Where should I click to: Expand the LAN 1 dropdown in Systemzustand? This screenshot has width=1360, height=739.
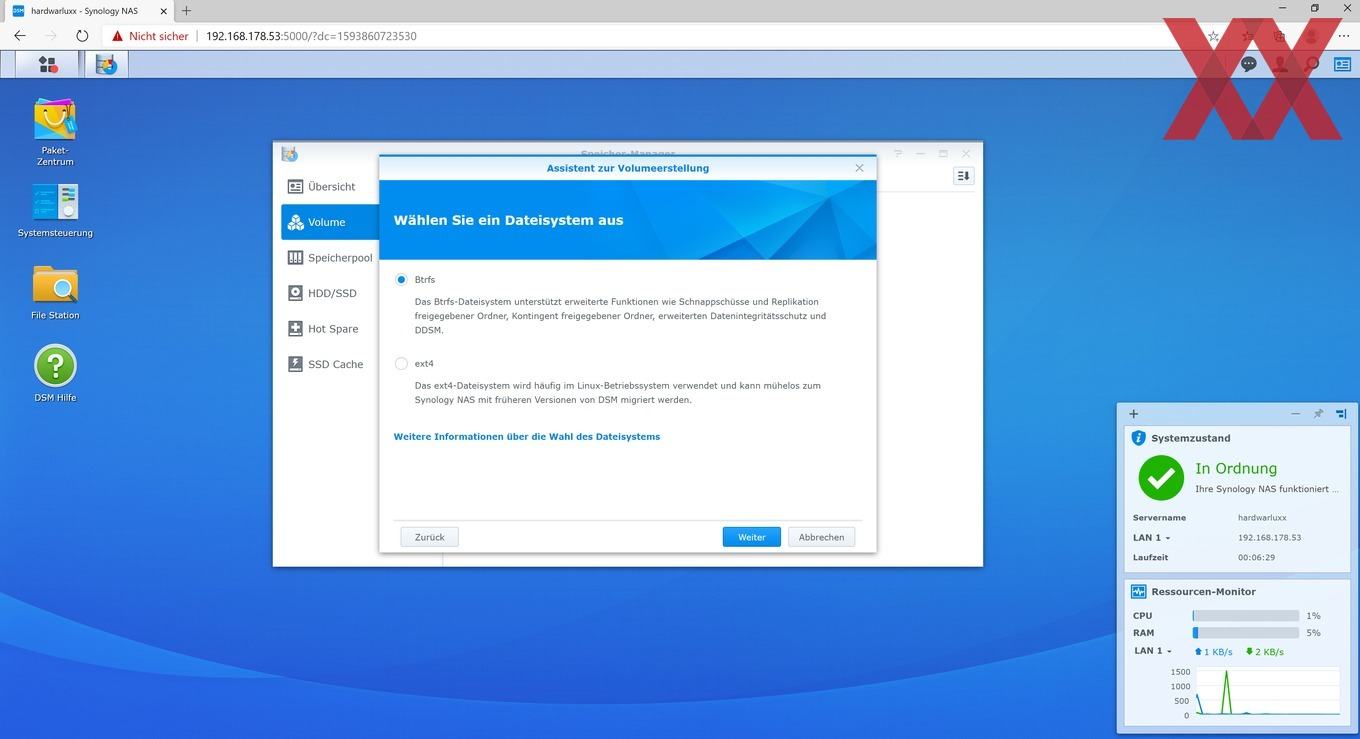click(1151, 538)
